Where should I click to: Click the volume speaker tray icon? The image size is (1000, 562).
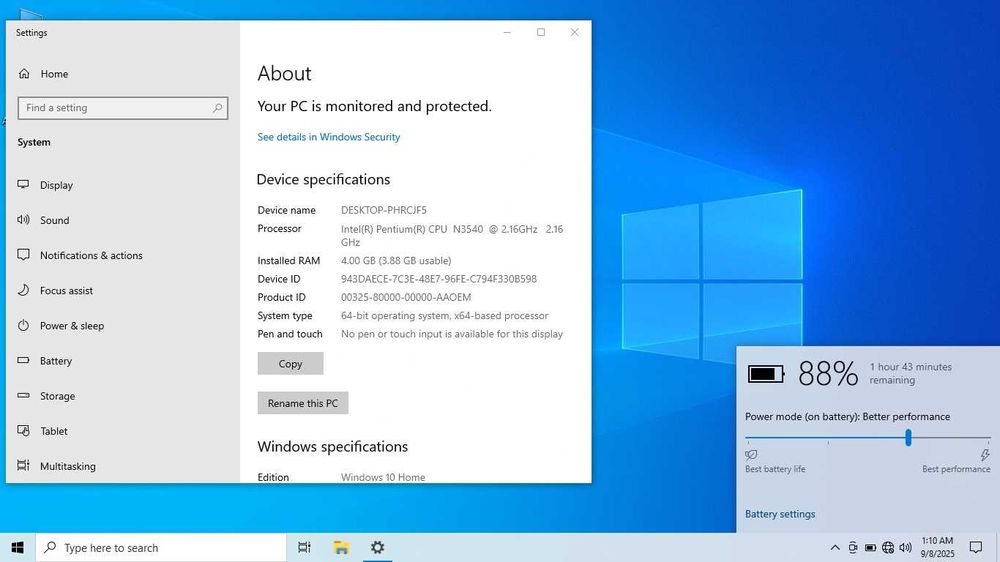905,547
